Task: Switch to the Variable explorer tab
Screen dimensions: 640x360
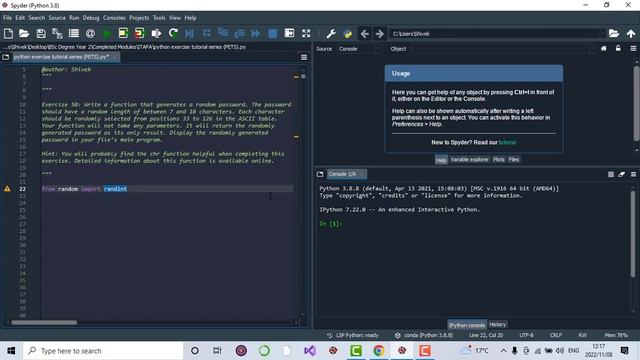Action: pos(469,160)
